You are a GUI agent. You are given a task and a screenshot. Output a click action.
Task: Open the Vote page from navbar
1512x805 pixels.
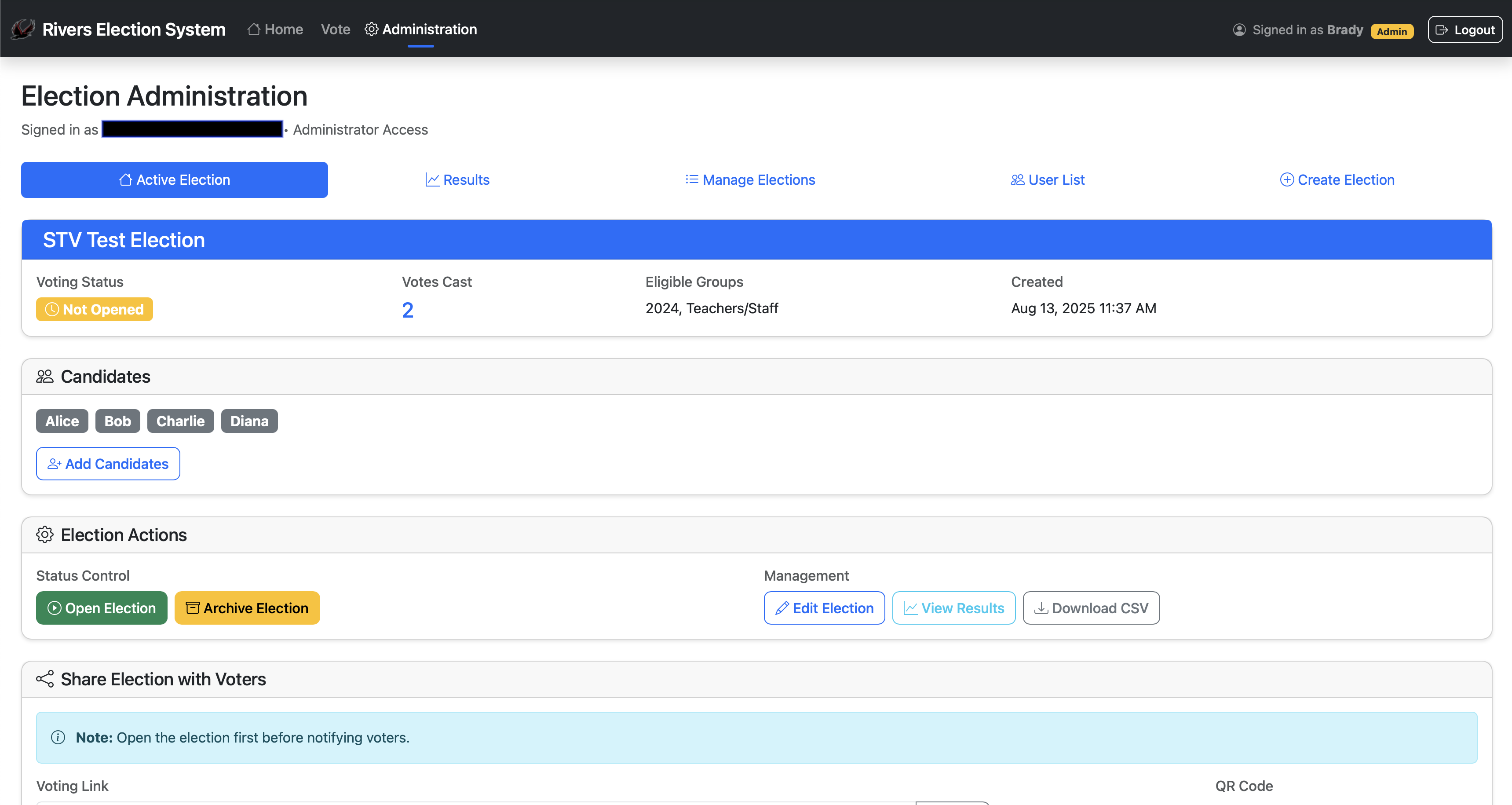335,29
